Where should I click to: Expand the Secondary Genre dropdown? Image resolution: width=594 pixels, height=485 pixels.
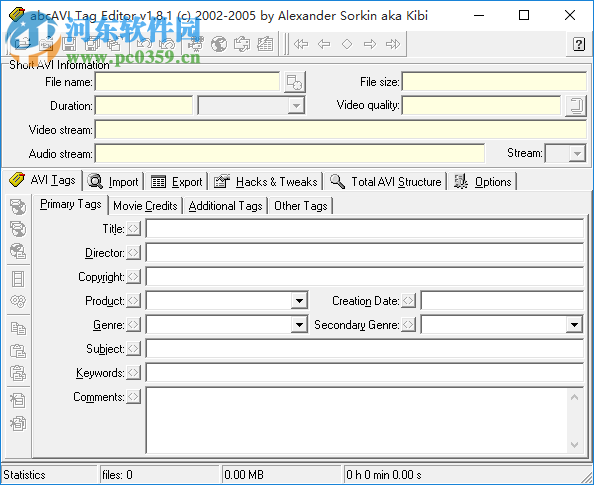(x=574, y=325)
